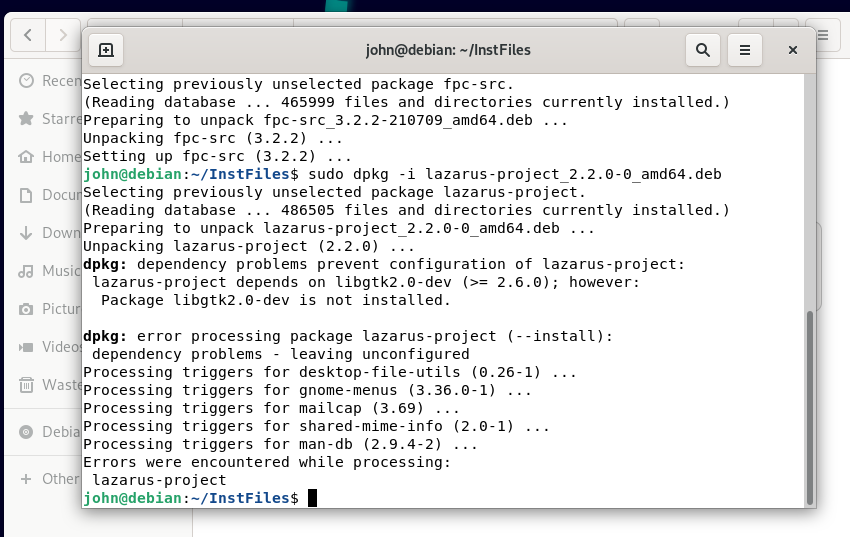The width and height of the screenshot is (850, 537).
Task: Click 'Processing triggers for desktop-file-utils' line
Action: [330, 372]
